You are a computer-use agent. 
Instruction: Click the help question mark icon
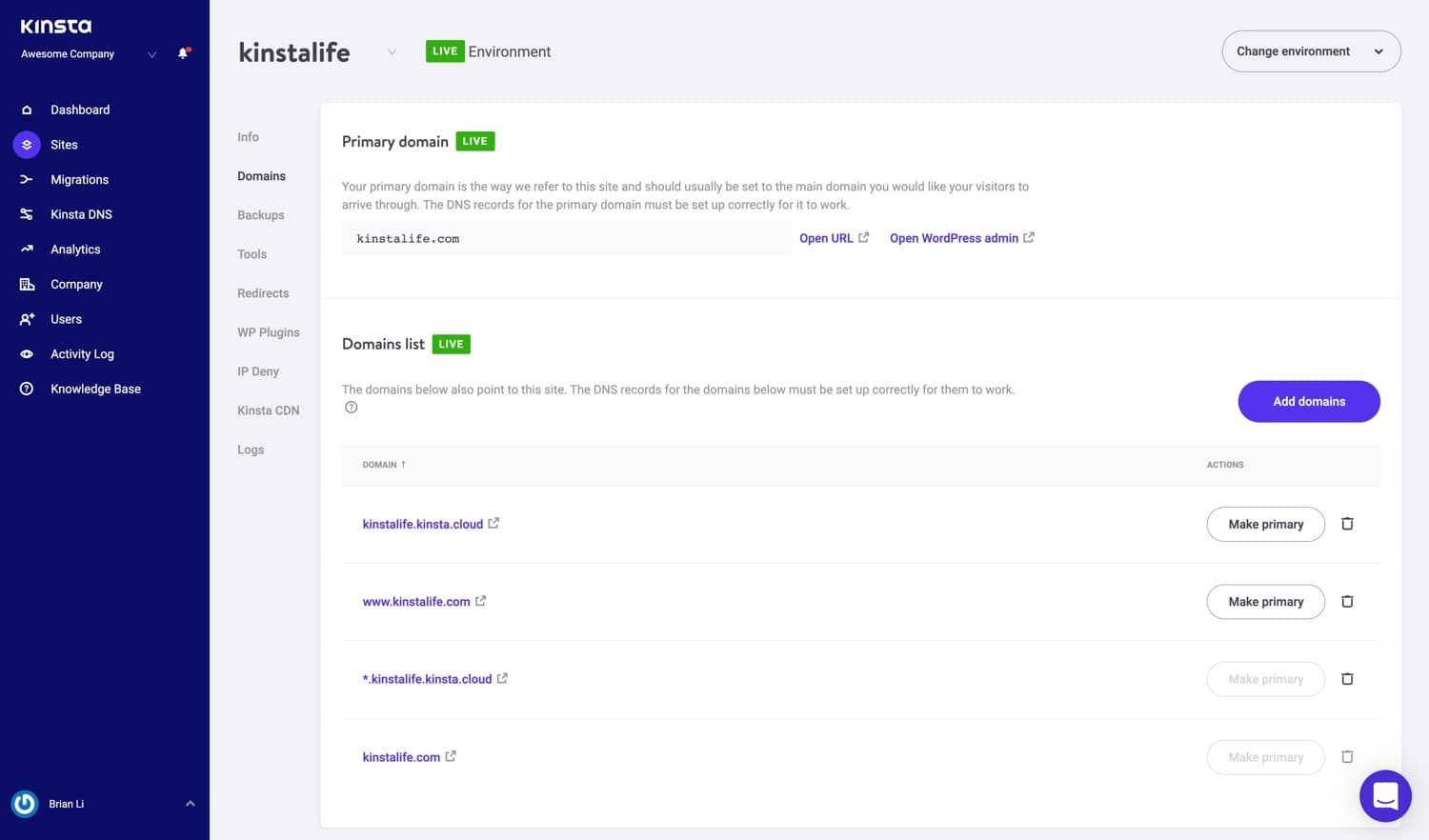tap(352, 408)
